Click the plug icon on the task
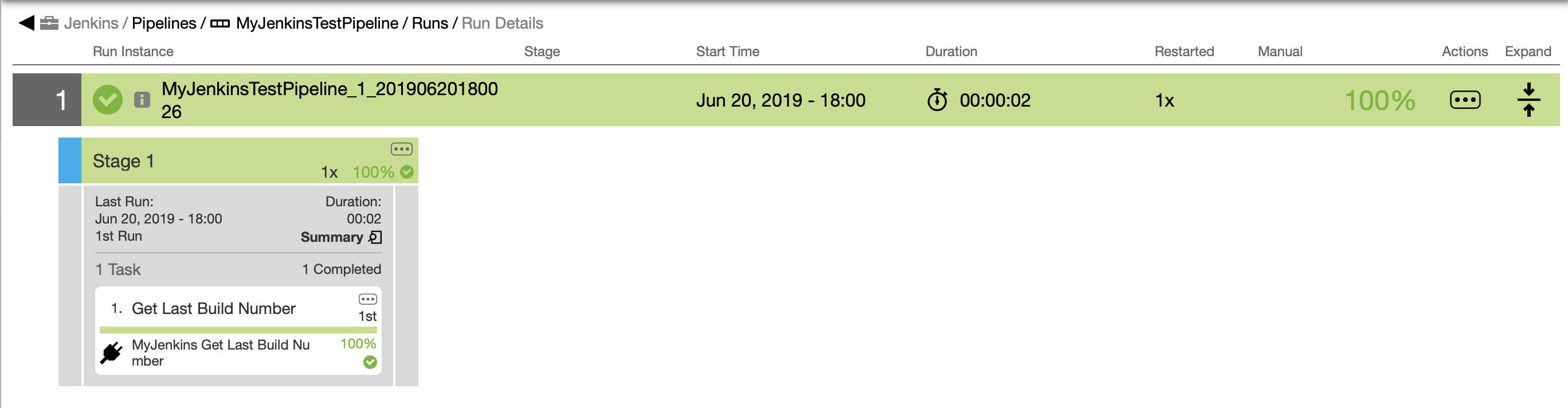Image resolution: width=1568 pixels, height=408 pixels. (x=111, y=353)
